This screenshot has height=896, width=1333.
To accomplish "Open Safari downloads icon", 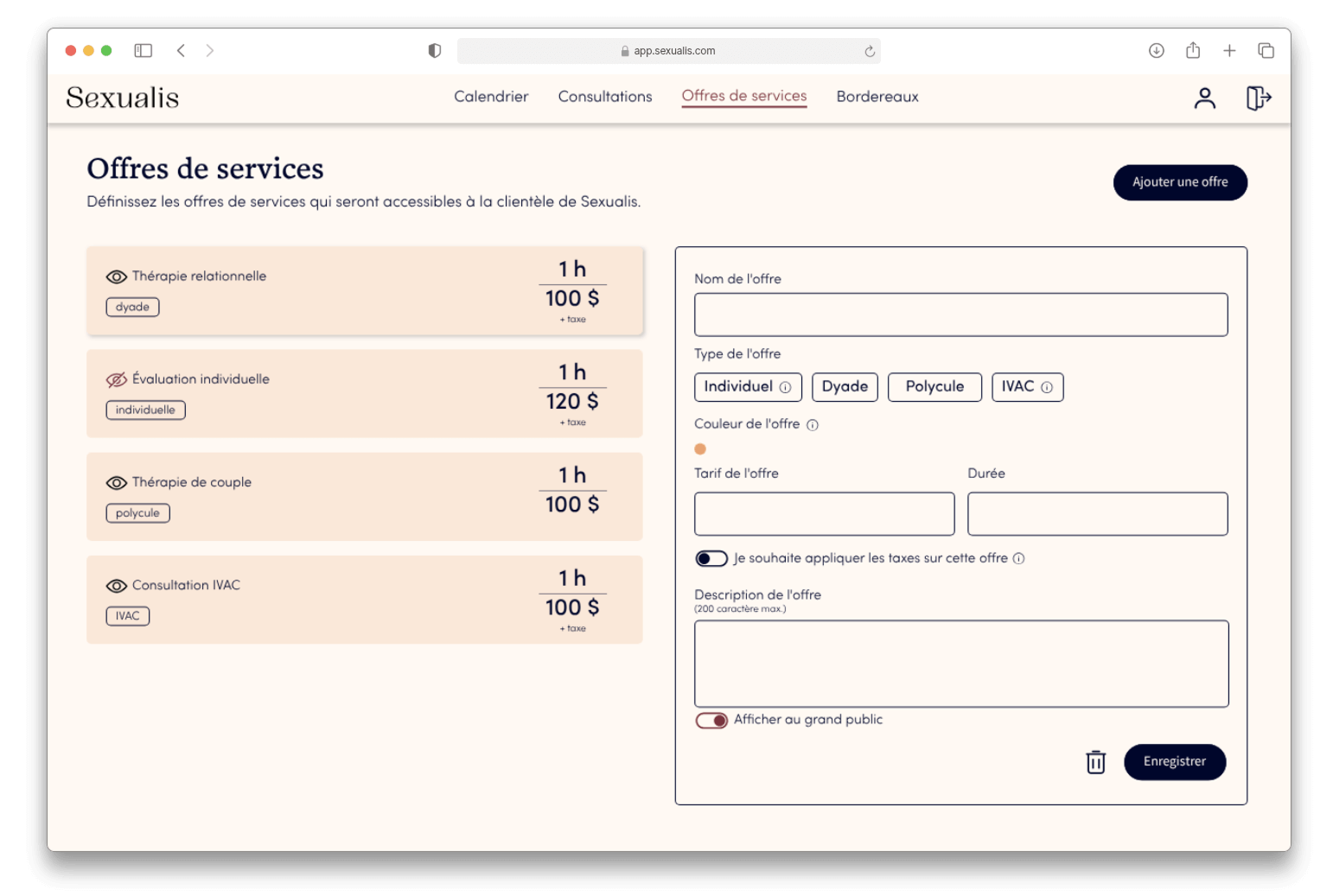I will (1156, 51).
